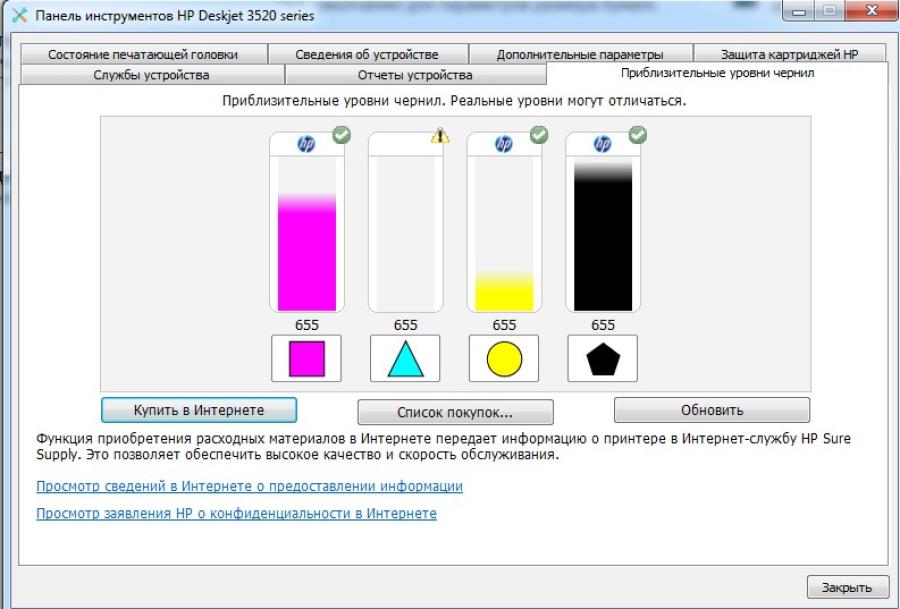900x609 pixels.
Task: Click the black pentagon cartridge icon
Action: pos(603,359)
